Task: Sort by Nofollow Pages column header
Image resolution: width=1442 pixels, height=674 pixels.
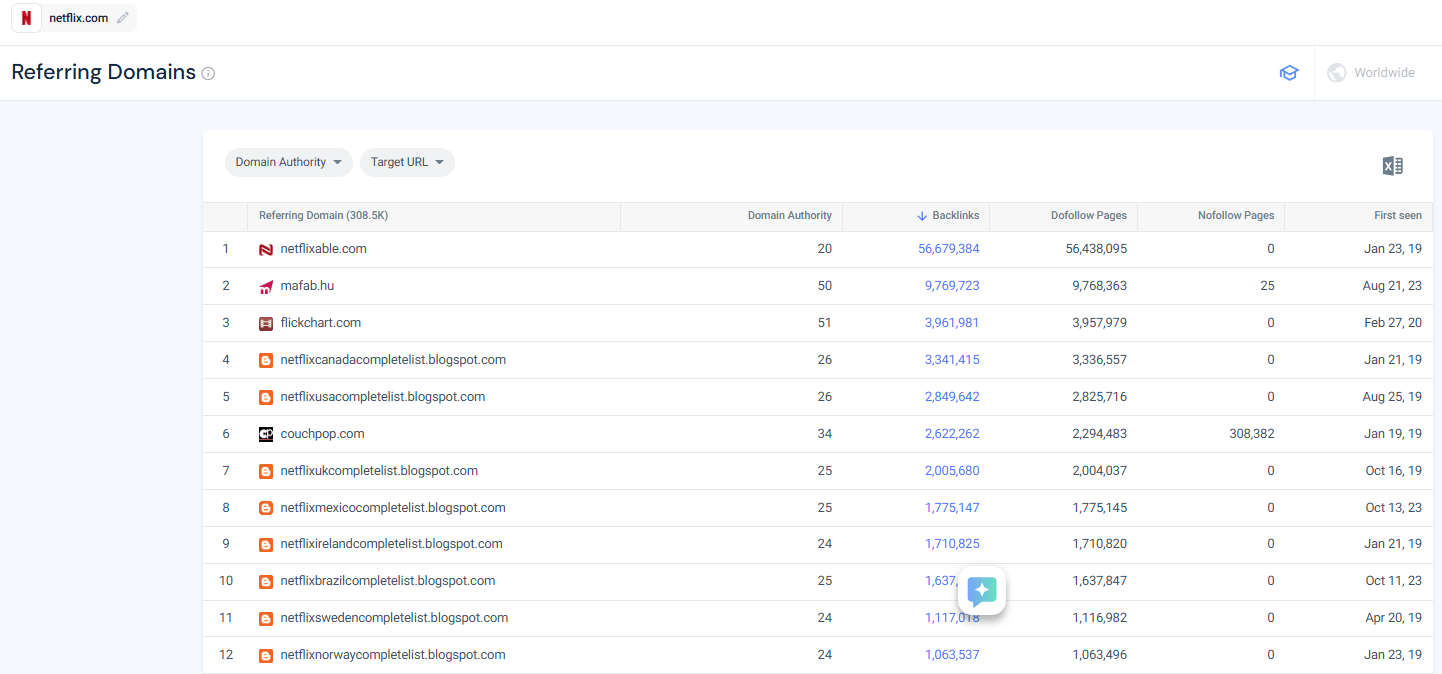Action: (x=1236, y=216)
